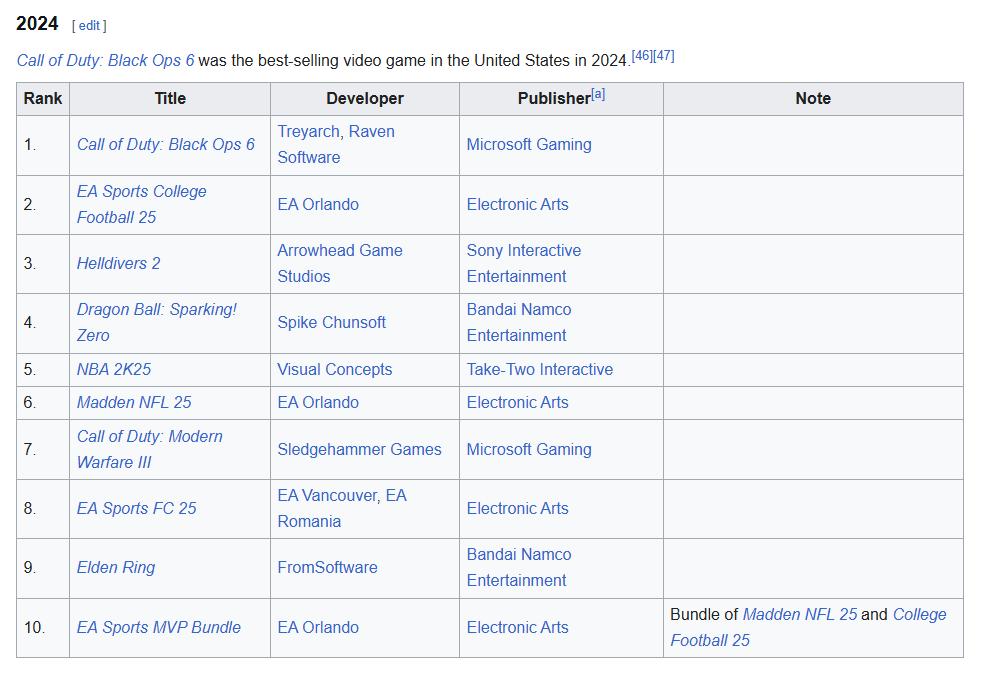
Task: Click the Note column header
Action: (813, 99)
